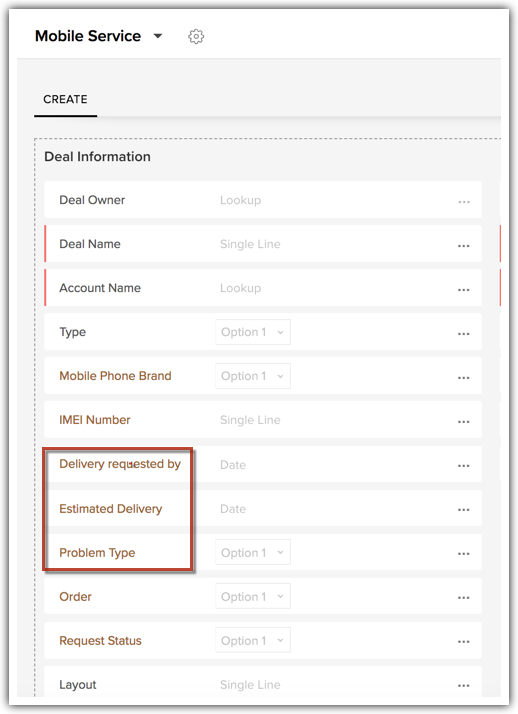Open the Problem Type Option 1 dropdown

pos(253,552)
